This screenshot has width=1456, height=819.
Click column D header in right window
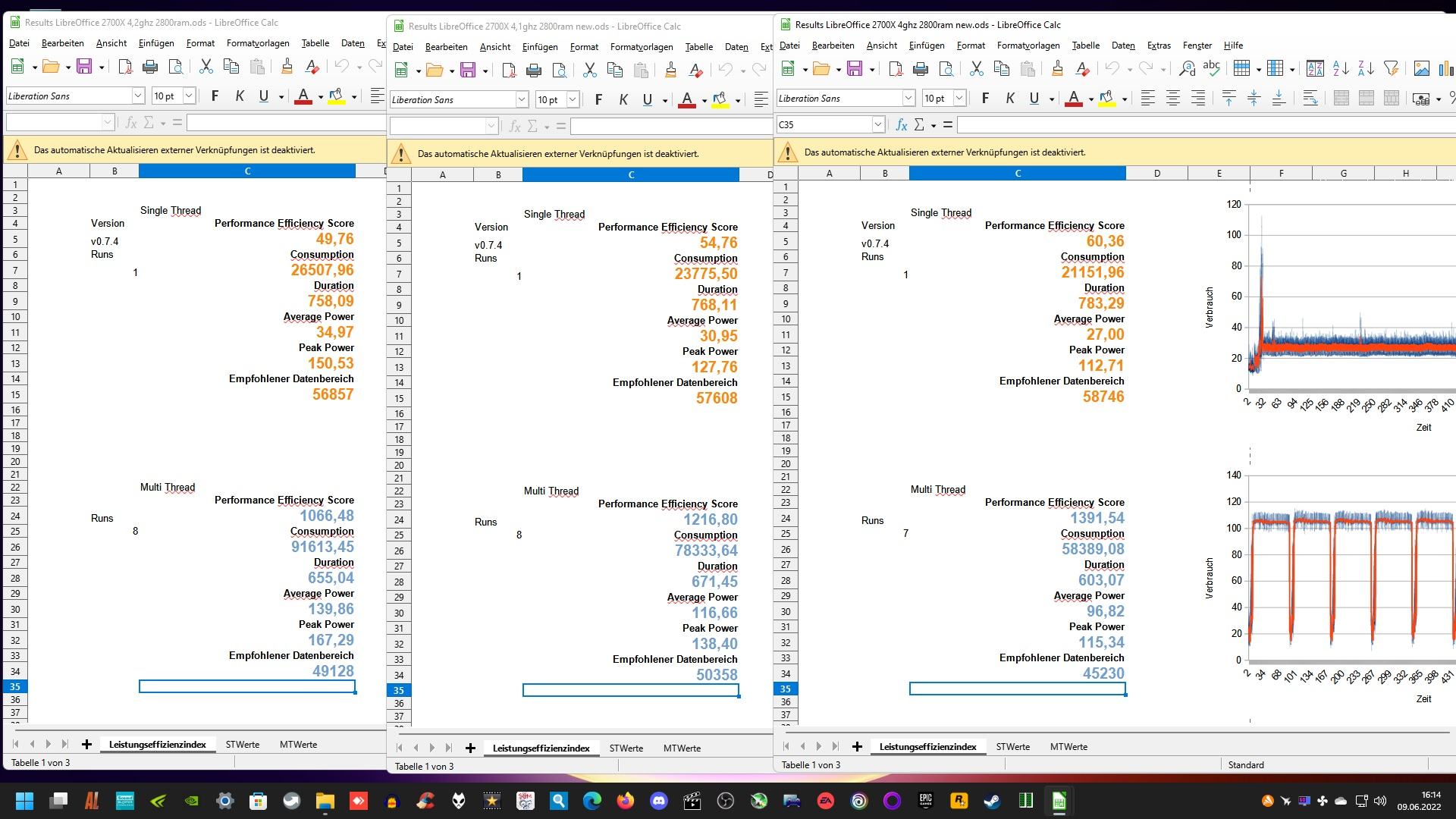point(1157,173)
